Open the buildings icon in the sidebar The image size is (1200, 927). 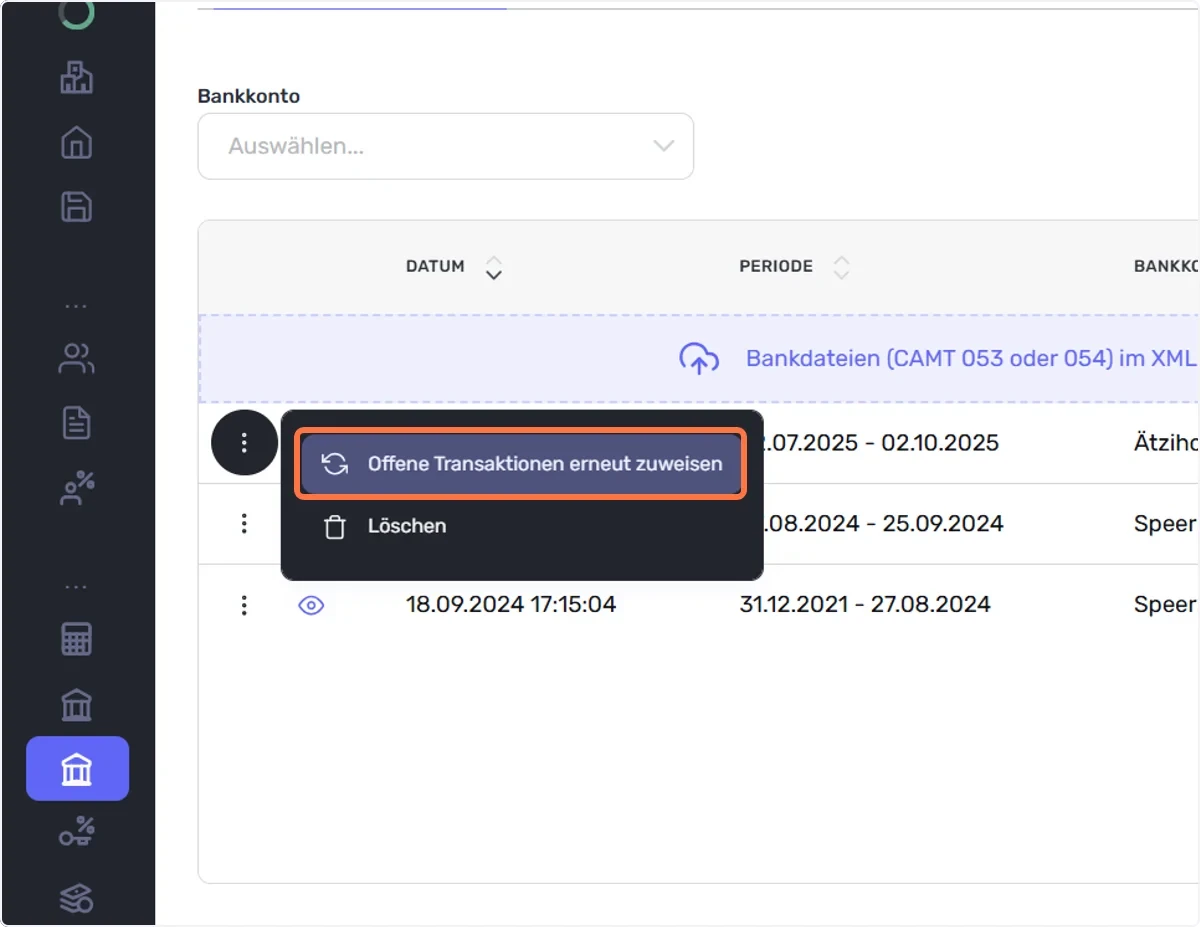pos(77,78)
